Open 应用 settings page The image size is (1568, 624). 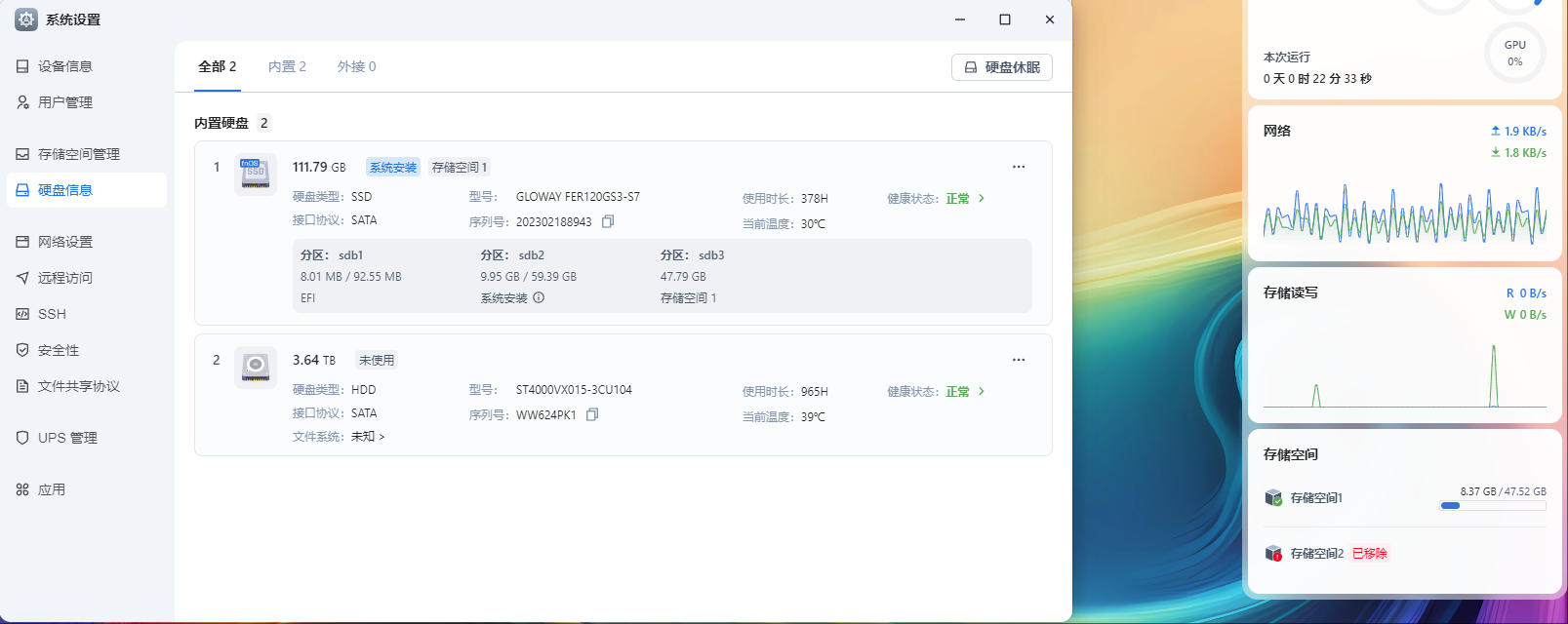86,489
